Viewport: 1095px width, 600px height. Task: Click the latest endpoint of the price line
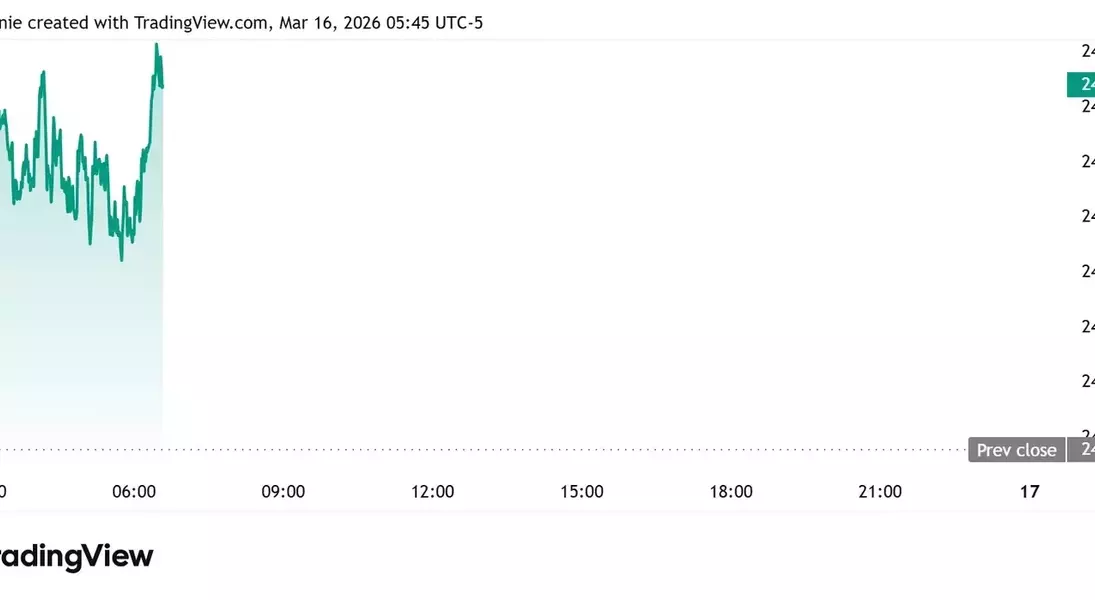(x=162, y=86)
